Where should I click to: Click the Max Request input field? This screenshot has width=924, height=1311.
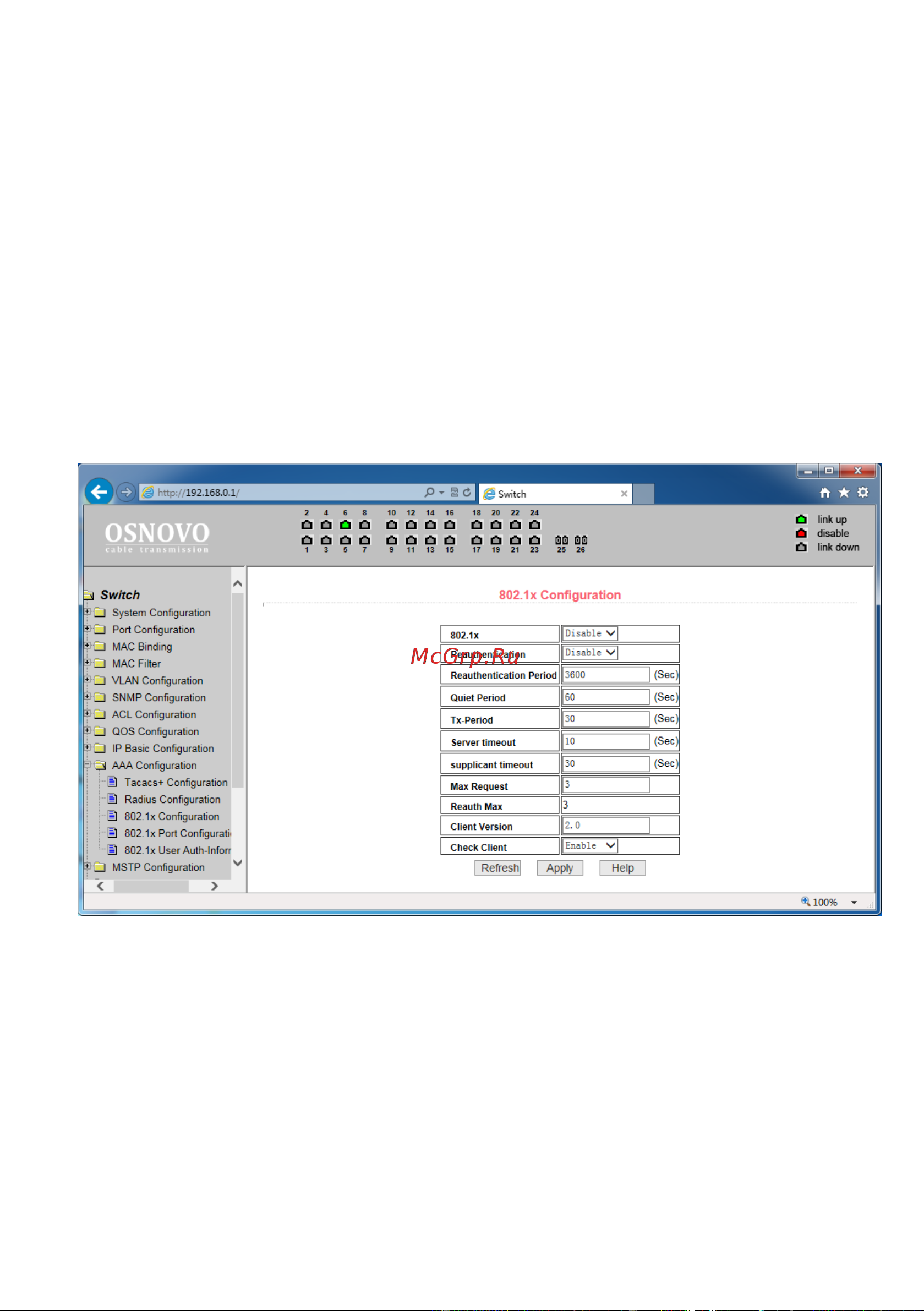[606, 785]
